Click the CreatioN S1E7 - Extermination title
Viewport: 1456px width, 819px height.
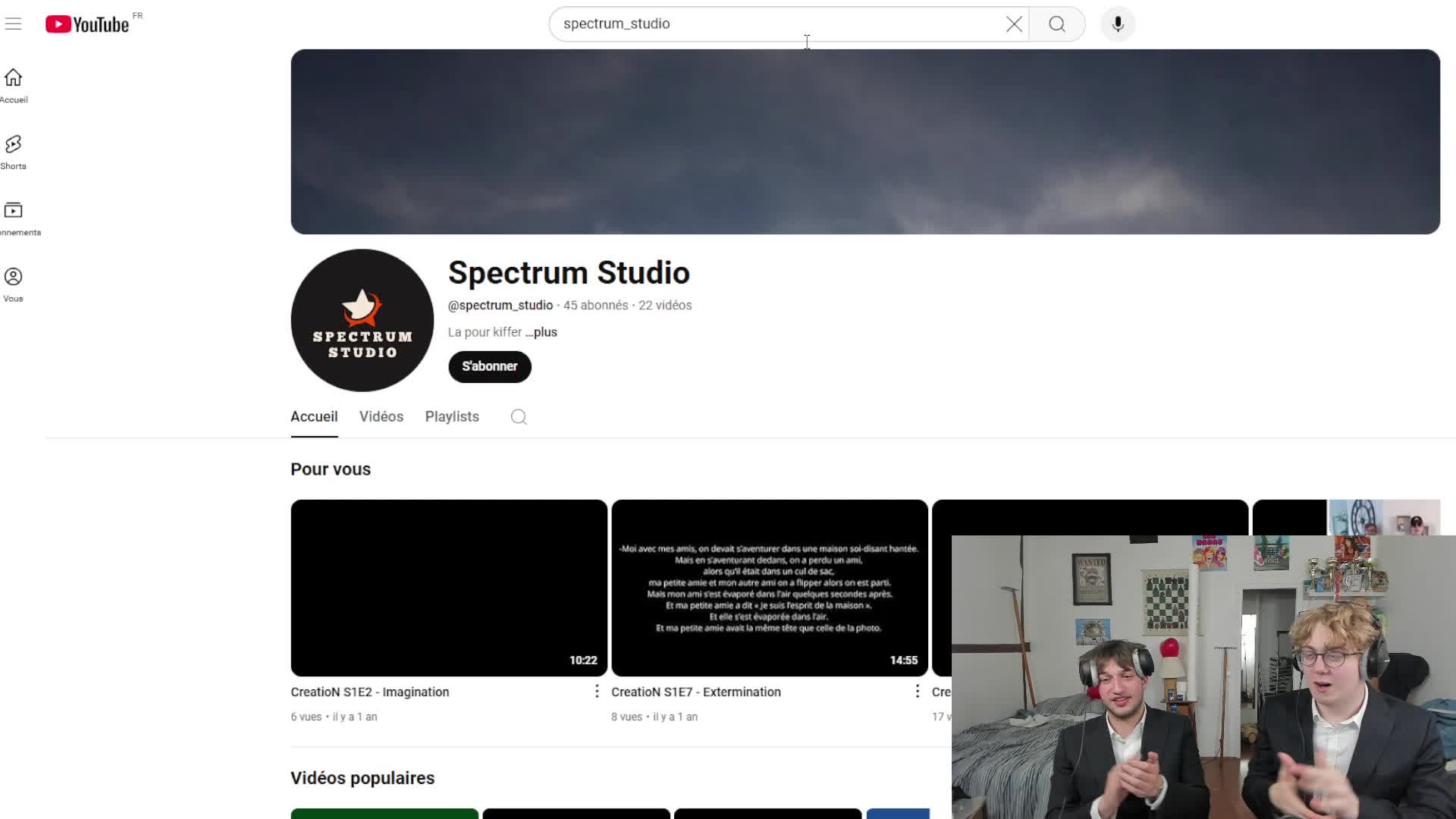[696, 692]
